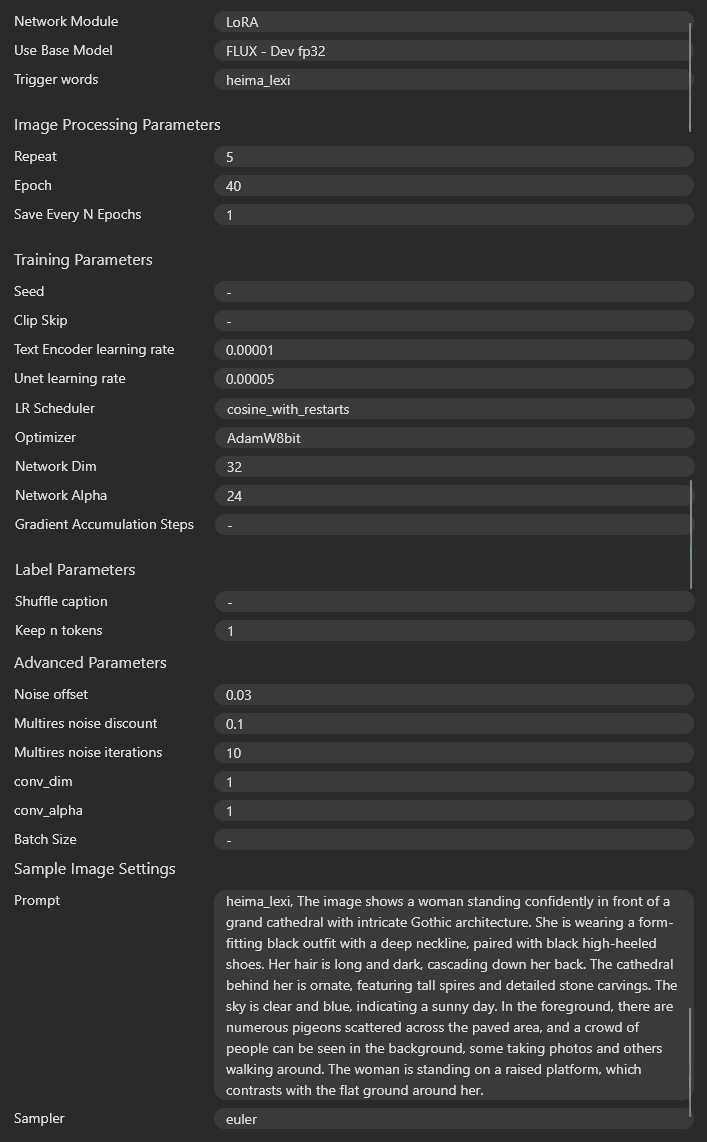Click the Multires noise discount label
Screen dimensions: 707x1142
pos(86,723)
